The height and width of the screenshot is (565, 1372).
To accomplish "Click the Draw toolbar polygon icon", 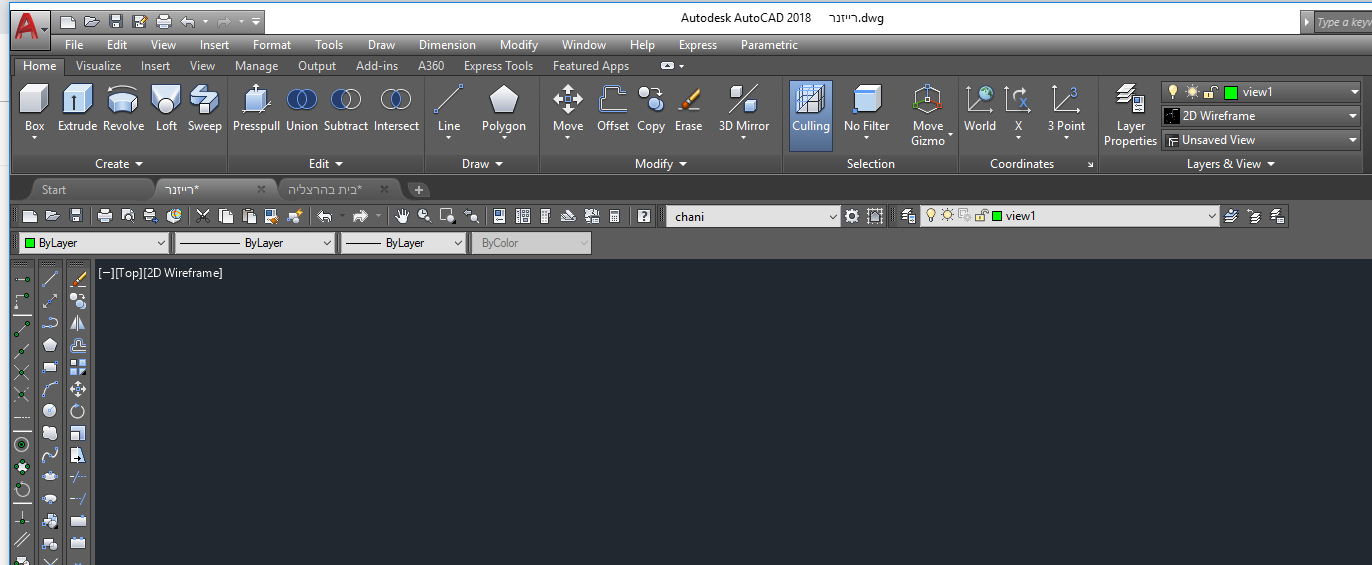I will pos(50,345).
